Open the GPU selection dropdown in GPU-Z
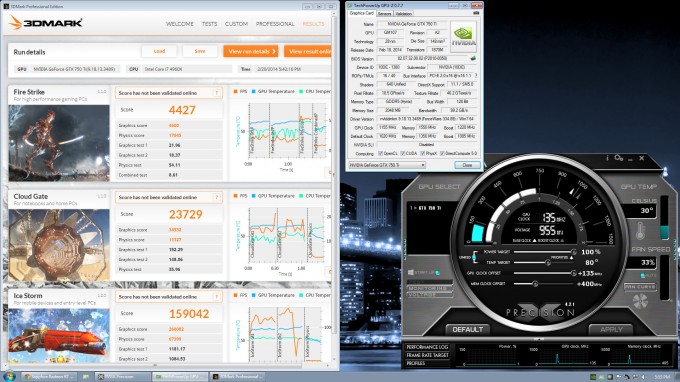This screenshot has width=680, height=382. click(387, 165)
